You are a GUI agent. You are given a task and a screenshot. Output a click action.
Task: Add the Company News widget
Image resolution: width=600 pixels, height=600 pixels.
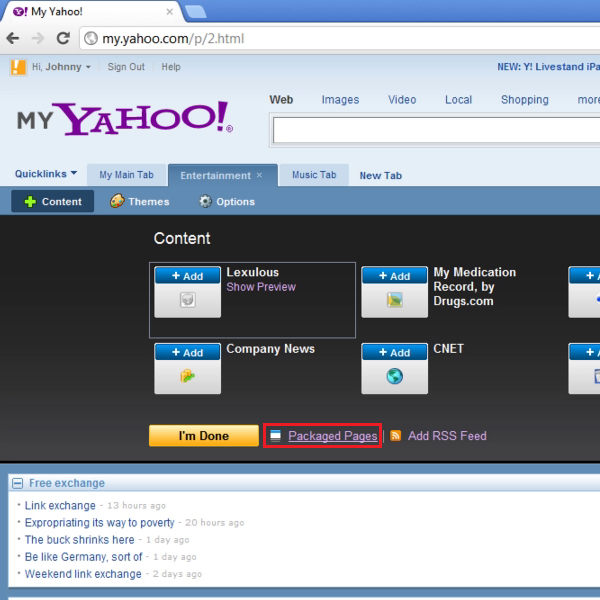tap(188, 352)
